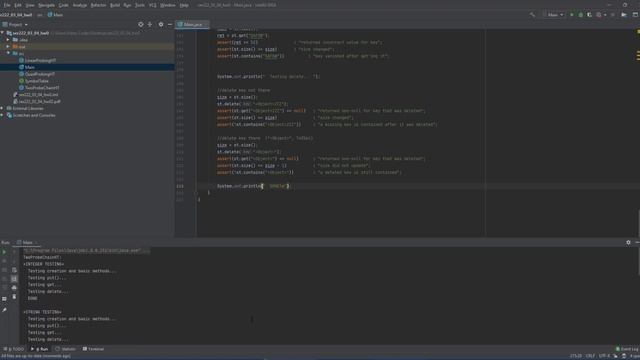Open the Navigate menu

(x=47, y=5)
